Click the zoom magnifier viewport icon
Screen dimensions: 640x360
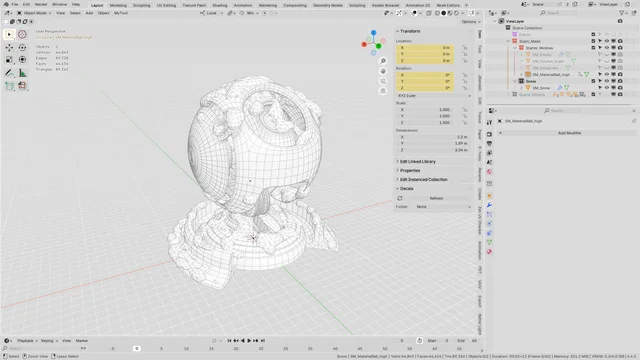click(x=383, y=61)
